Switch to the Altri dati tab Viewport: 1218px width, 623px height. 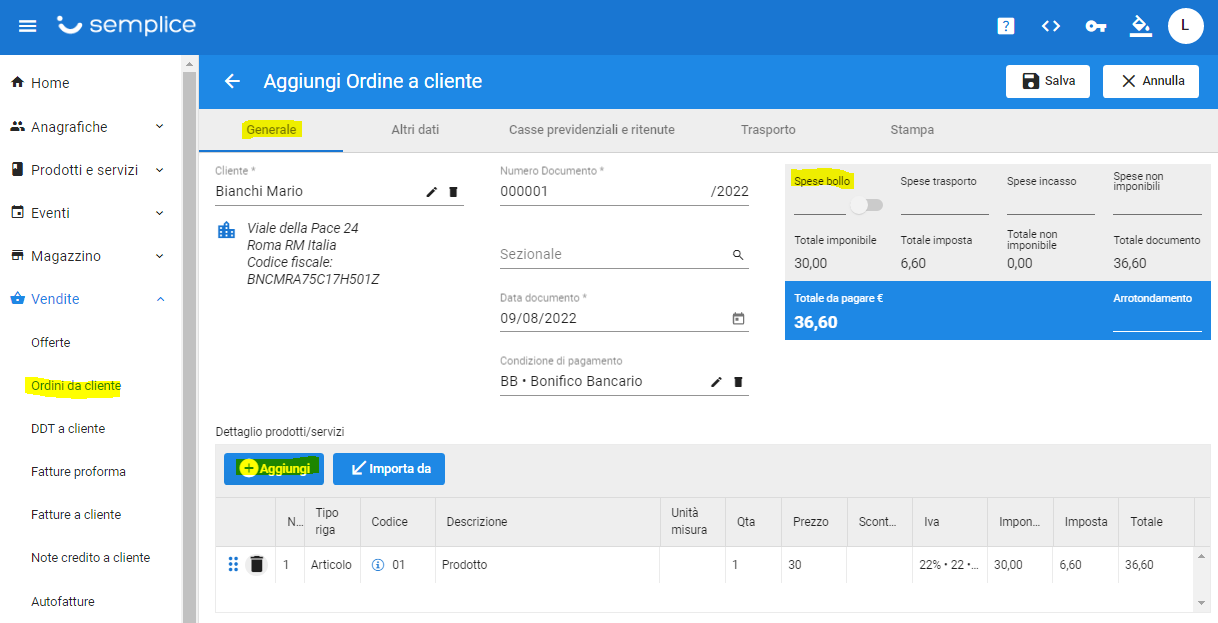(x=415, y=130)
